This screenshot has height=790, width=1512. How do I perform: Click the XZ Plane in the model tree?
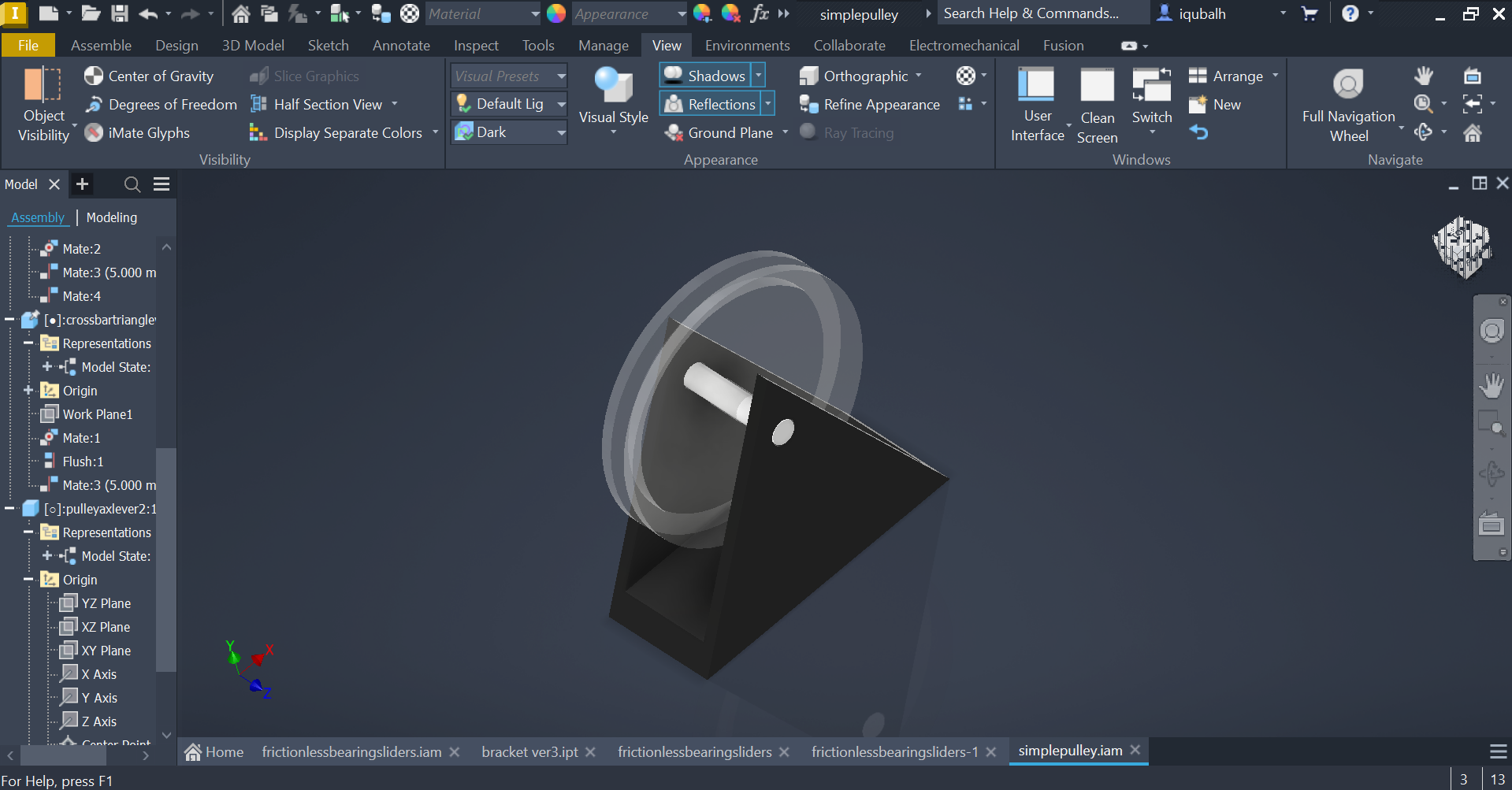[x=105, y=626]
